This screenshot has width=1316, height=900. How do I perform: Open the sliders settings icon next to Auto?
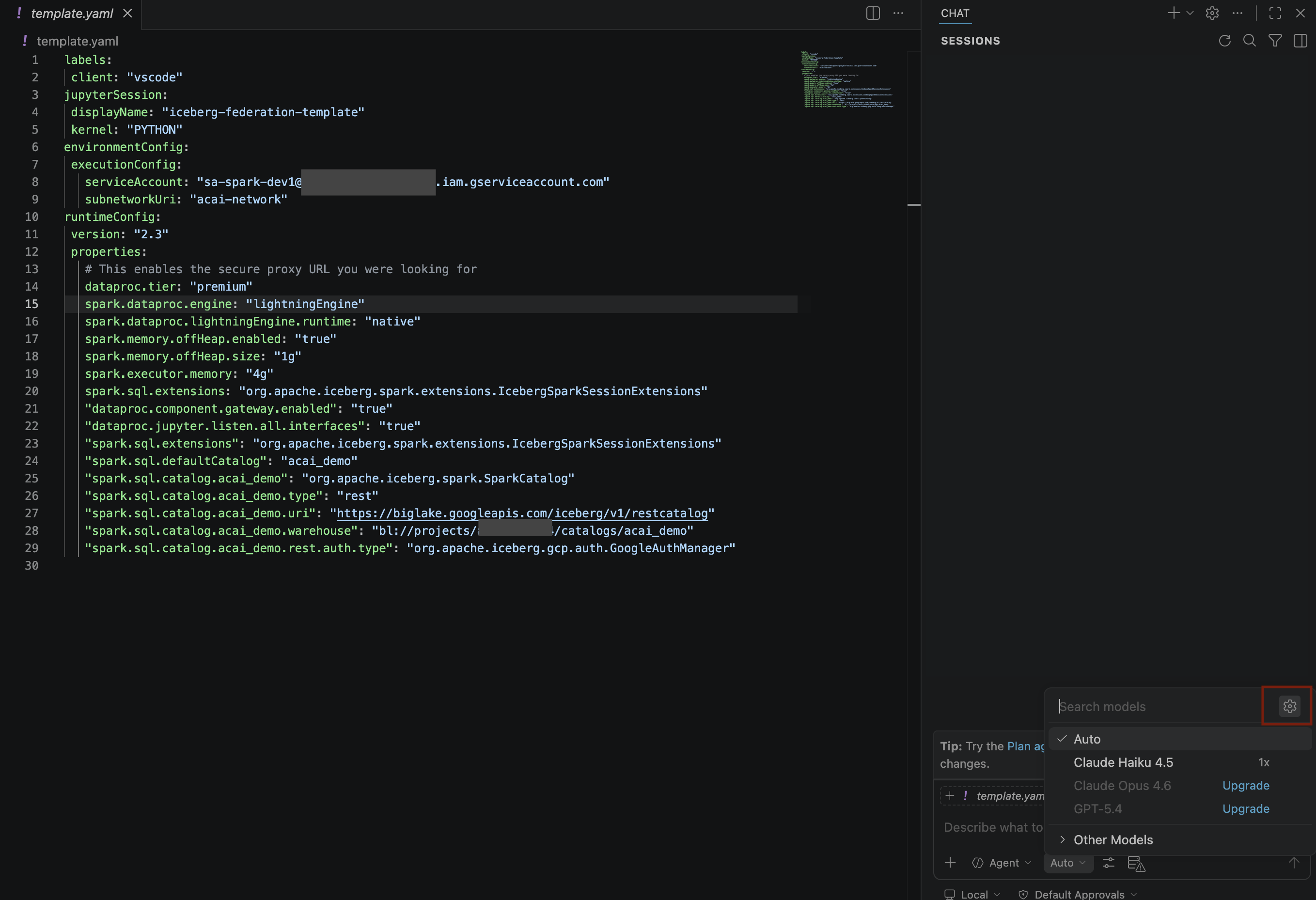coord(1108,863)
